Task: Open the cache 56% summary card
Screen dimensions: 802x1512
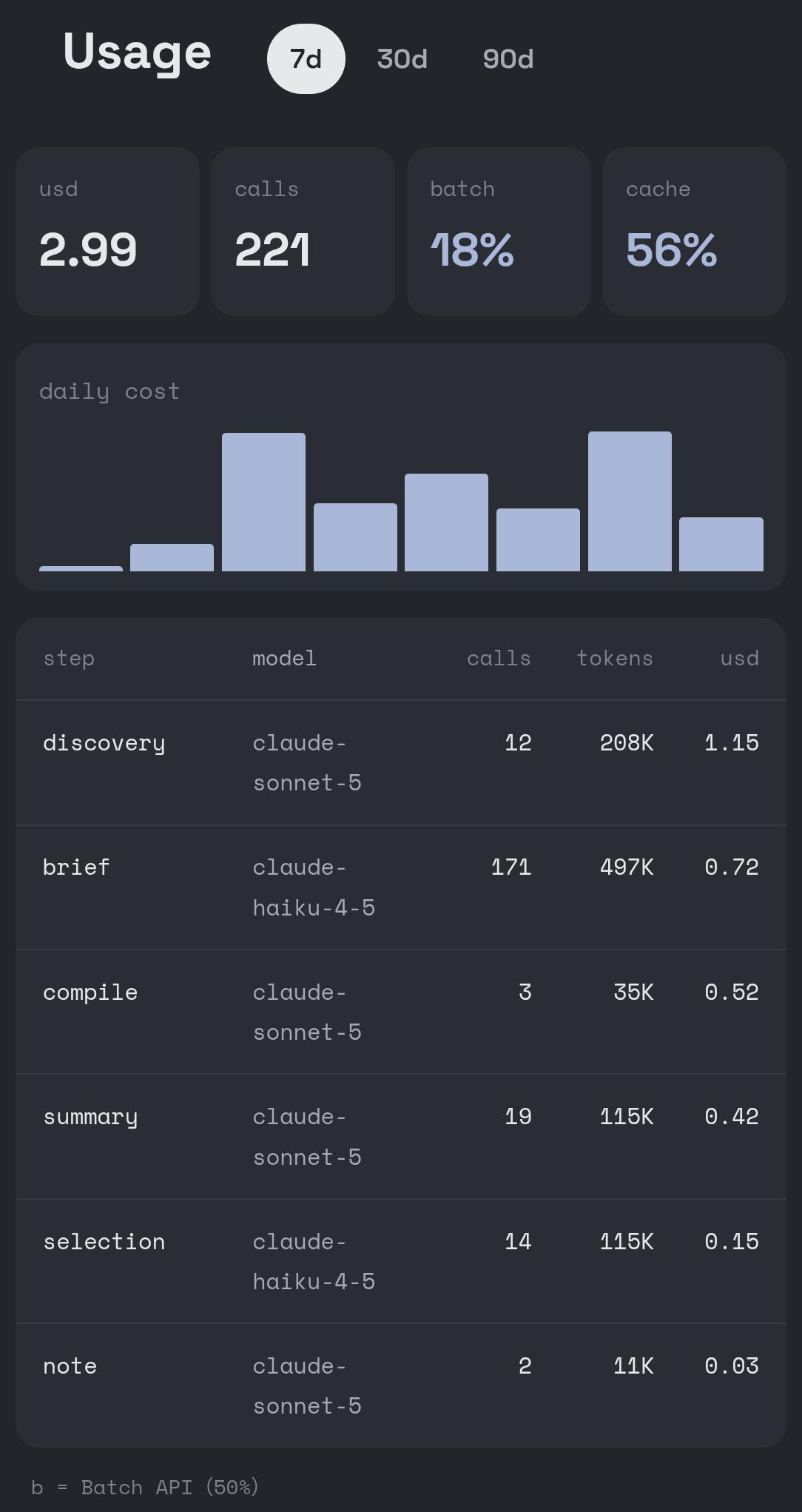Action: 694,232
